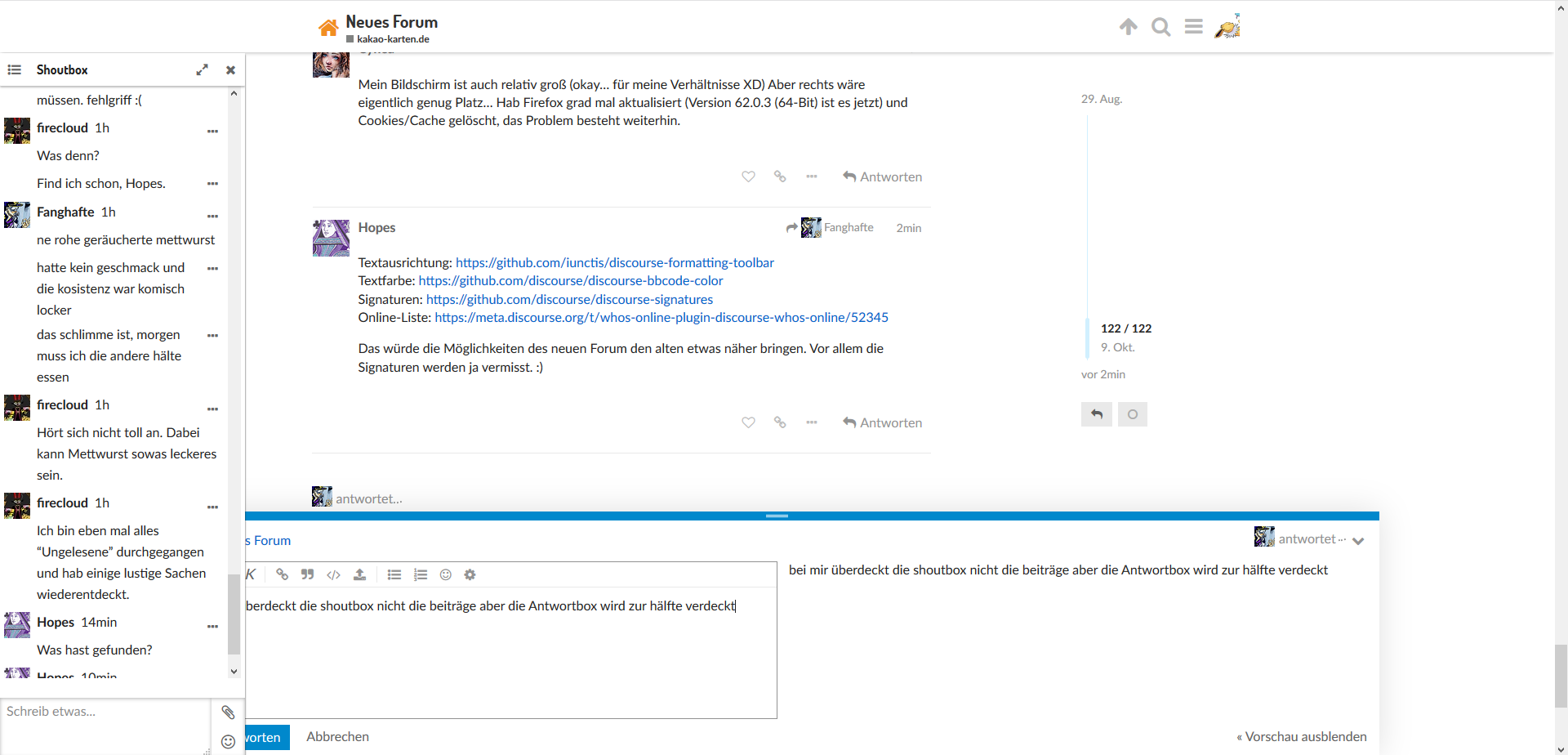
Task: Open the Shoutbox channel list menu
Action: coord(15,69)
